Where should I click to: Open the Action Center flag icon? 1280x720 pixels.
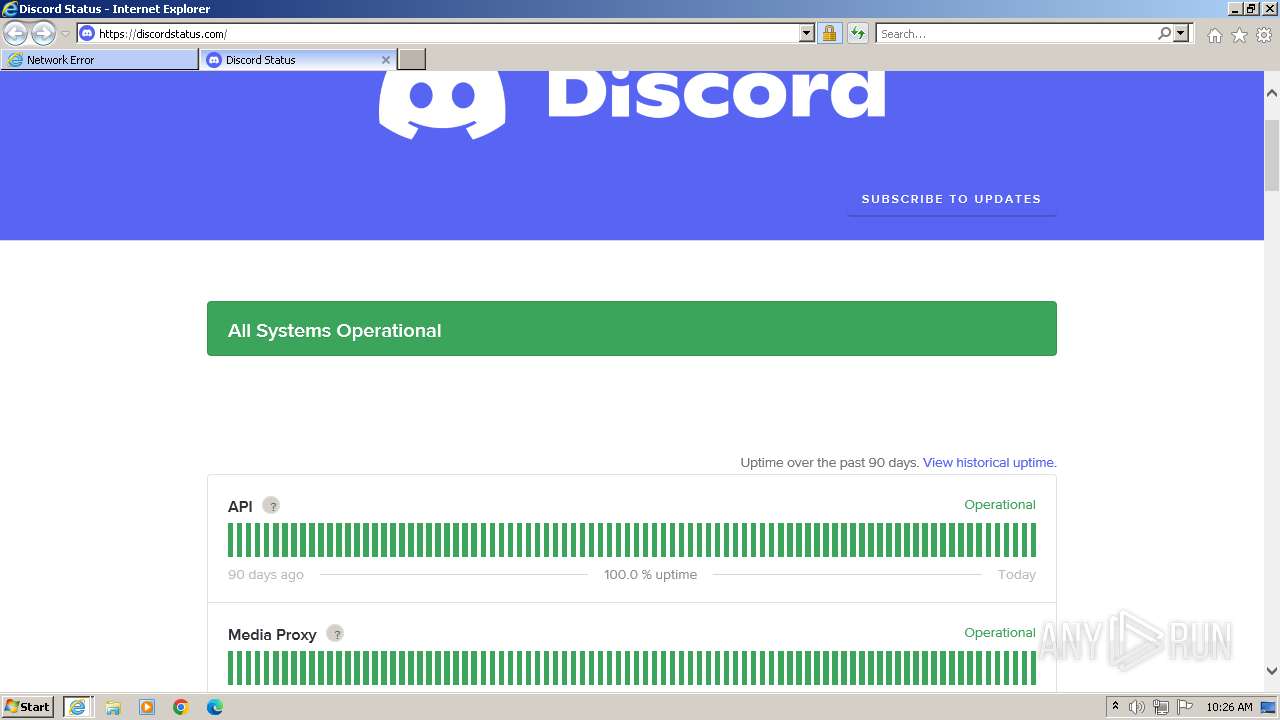pyautogui.click(x=1185, y=707)
